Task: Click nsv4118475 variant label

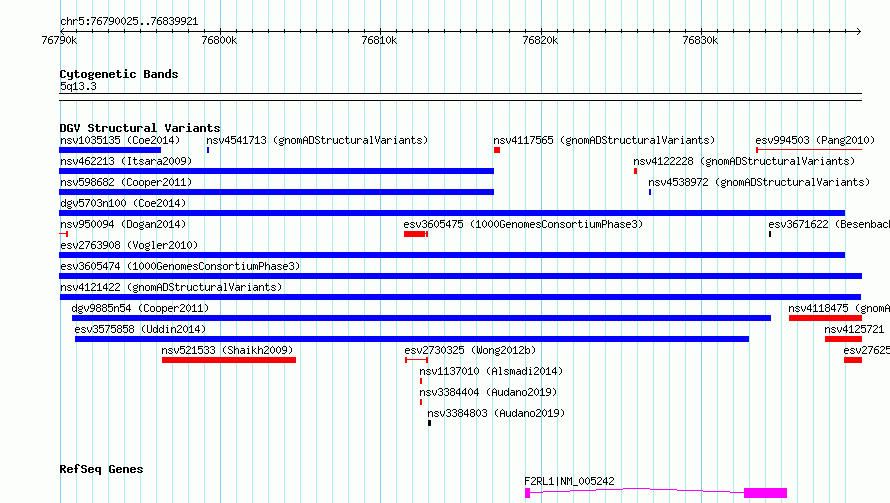Action: coord(839,308)
